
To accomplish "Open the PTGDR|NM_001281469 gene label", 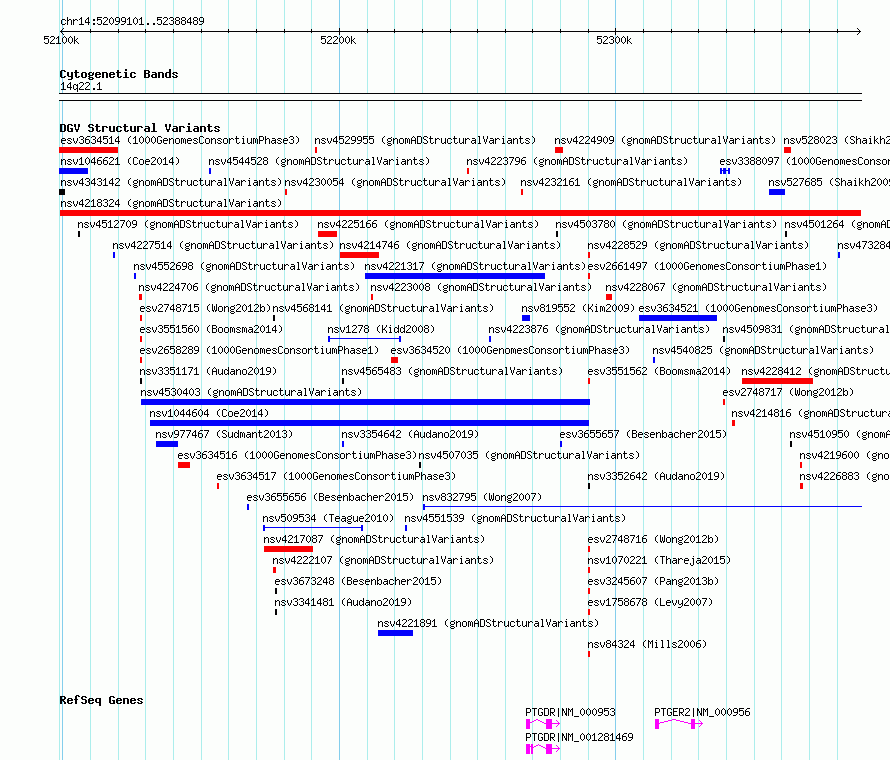I will click(579, 737).
